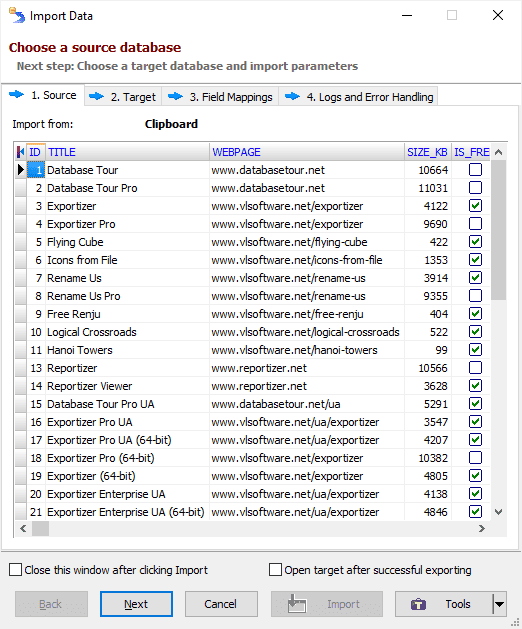Select the Reportizer Viewer title cell
522x629 pixels.
click(x=127, y=386)
